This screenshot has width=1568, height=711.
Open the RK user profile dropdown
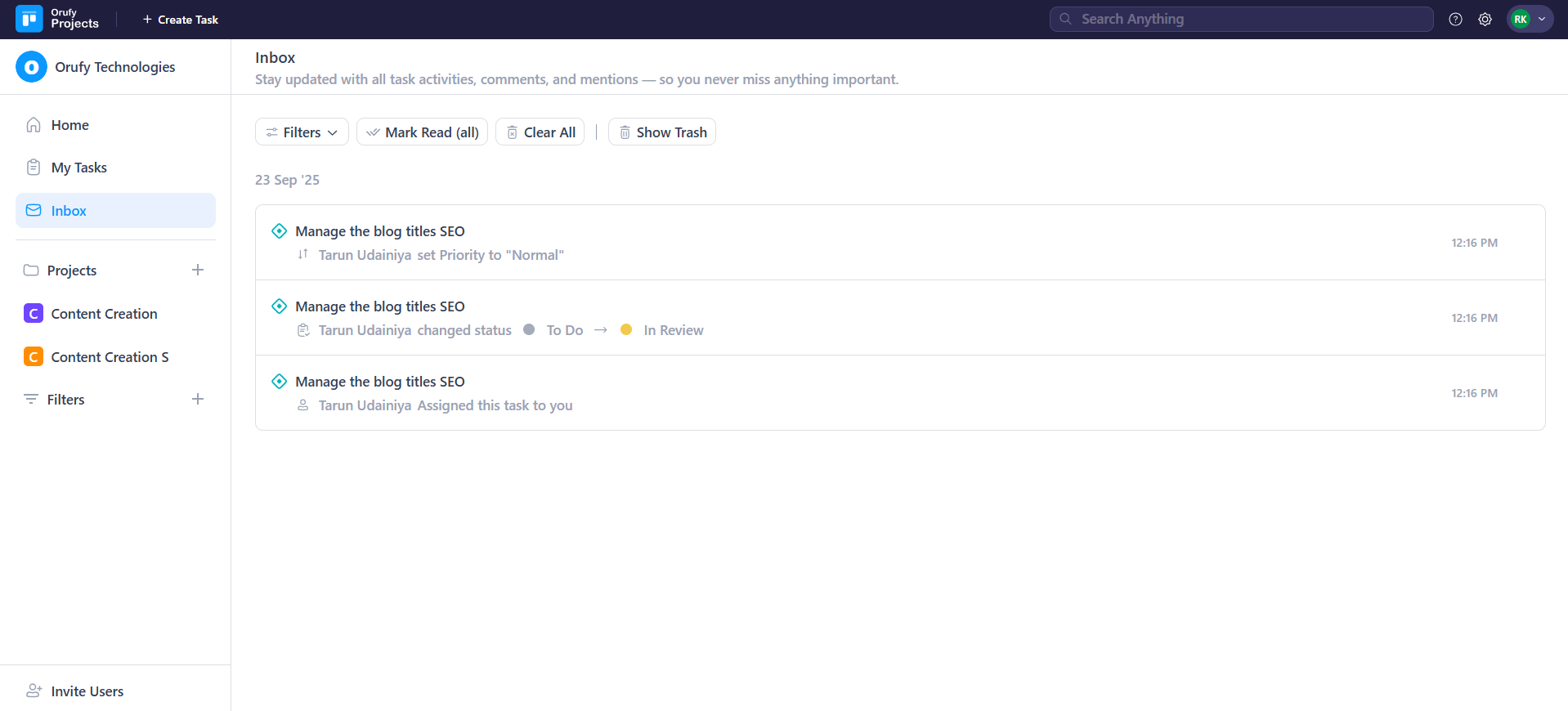[1529, 20]
